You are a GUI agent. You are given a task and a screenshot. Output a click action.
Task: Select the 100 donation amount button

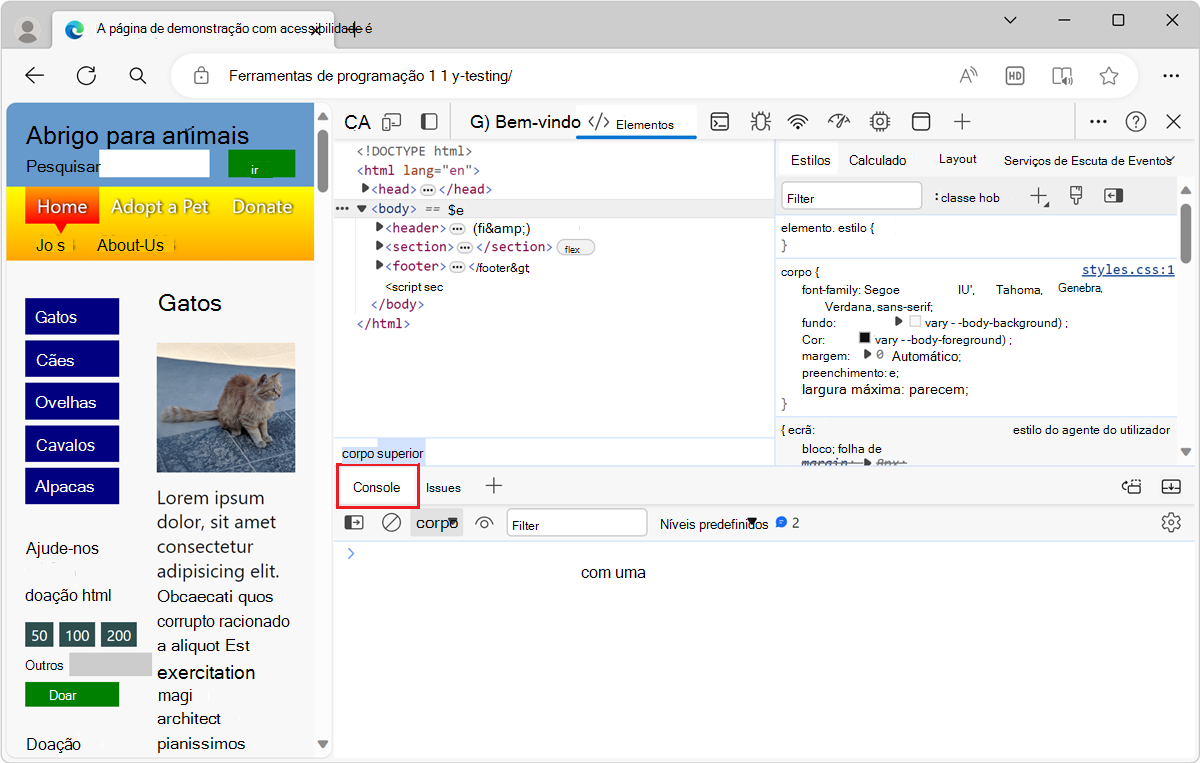click(x=77, y=635)
